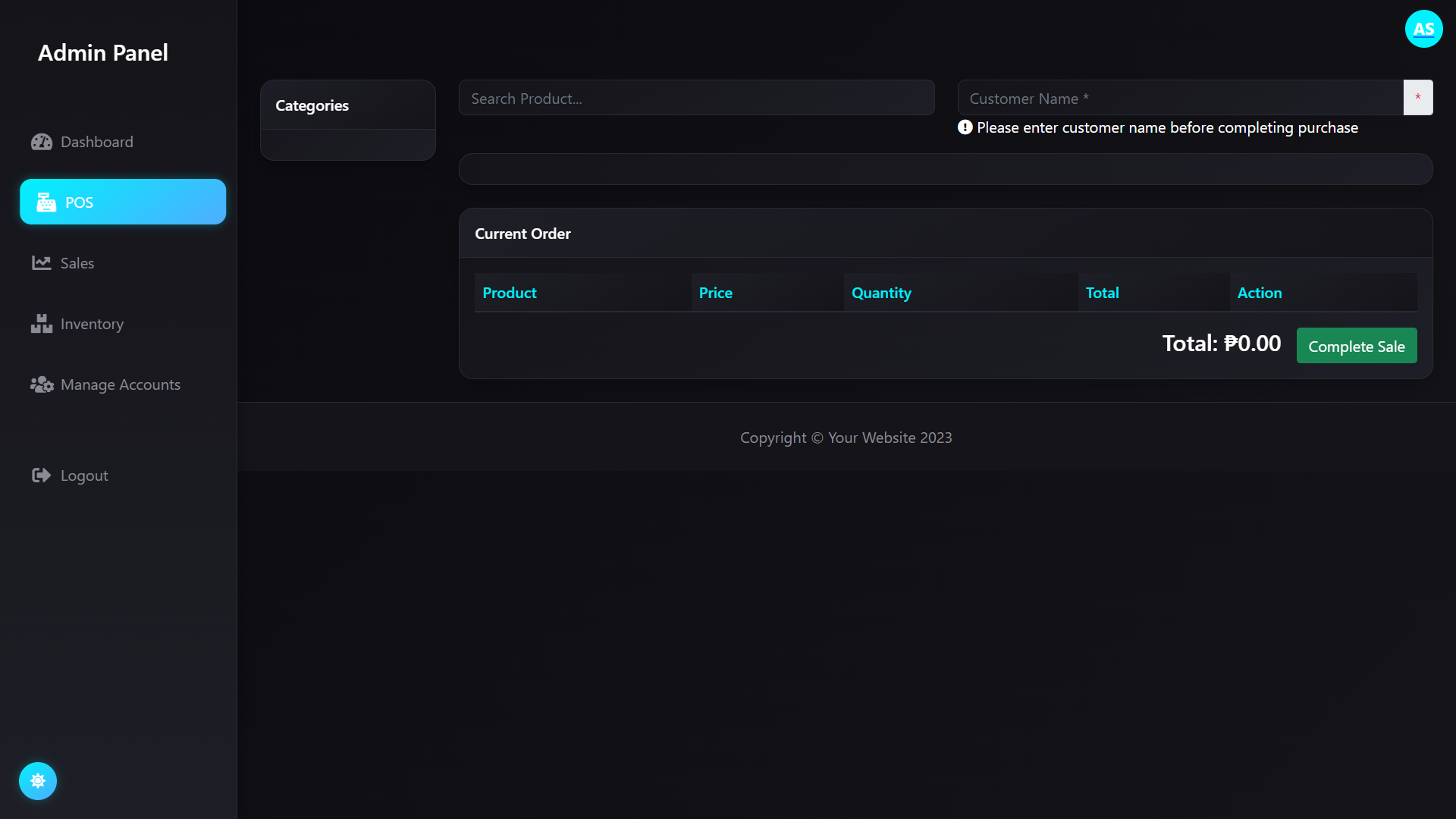Screen dimensions: 1456x819
Task: Open the Sales menu item
Action: click(x=77, y=263)
